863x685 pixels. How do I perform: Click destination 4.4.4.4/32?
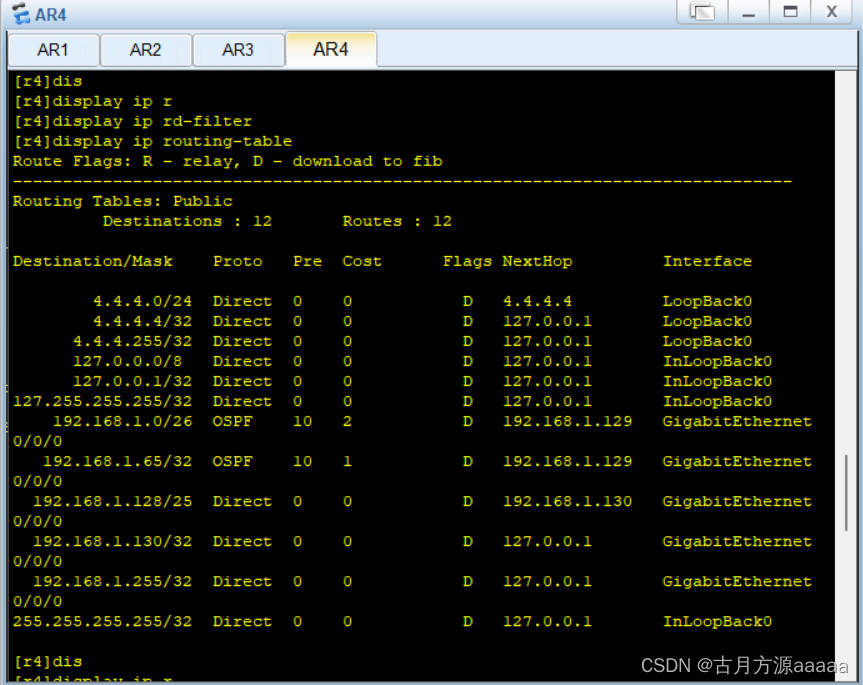[x=143, y=321]
